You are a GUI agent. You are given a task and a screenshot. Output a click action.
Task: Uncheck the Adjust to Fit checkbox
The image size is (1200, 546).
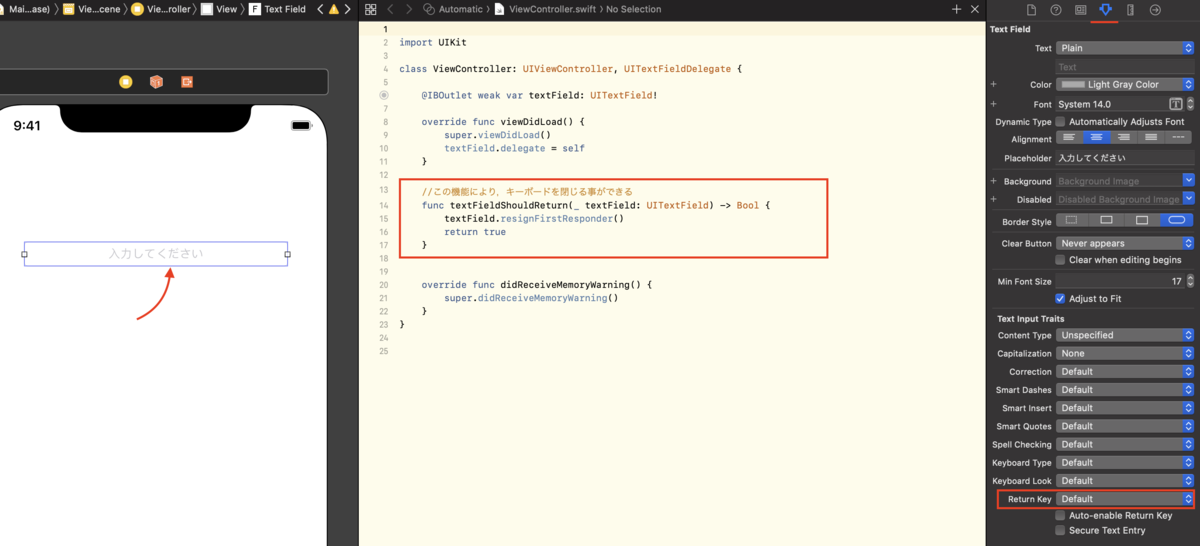click(x=1061, y=299)
